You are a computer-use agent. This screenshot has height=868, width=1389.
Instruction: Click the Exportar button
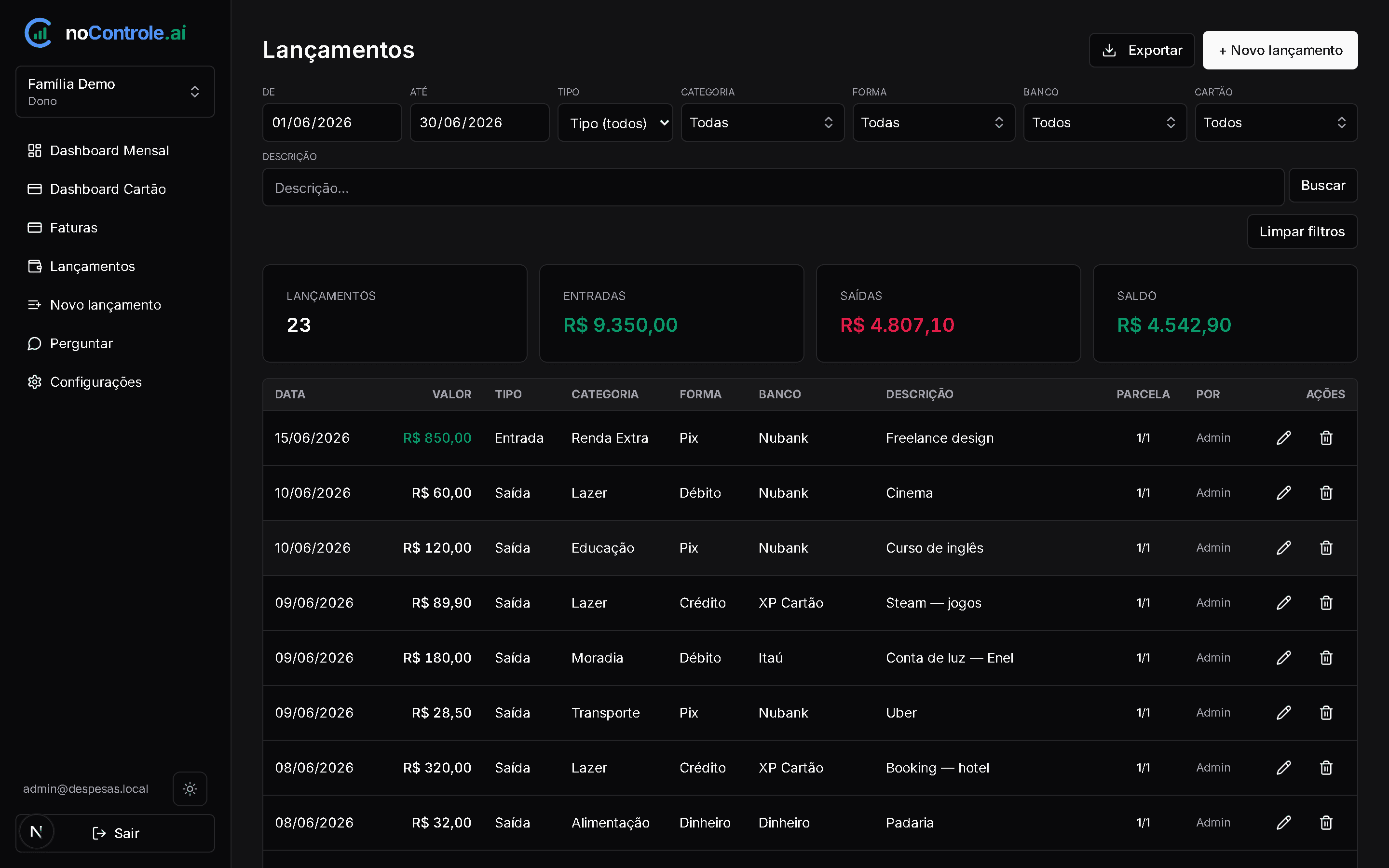[1142, 51]
